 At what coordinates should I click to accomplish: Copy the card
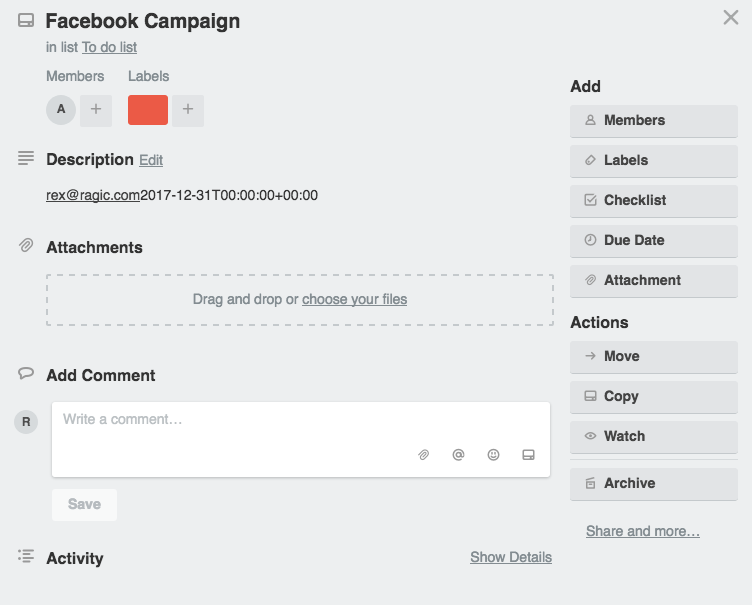point(654,397)
